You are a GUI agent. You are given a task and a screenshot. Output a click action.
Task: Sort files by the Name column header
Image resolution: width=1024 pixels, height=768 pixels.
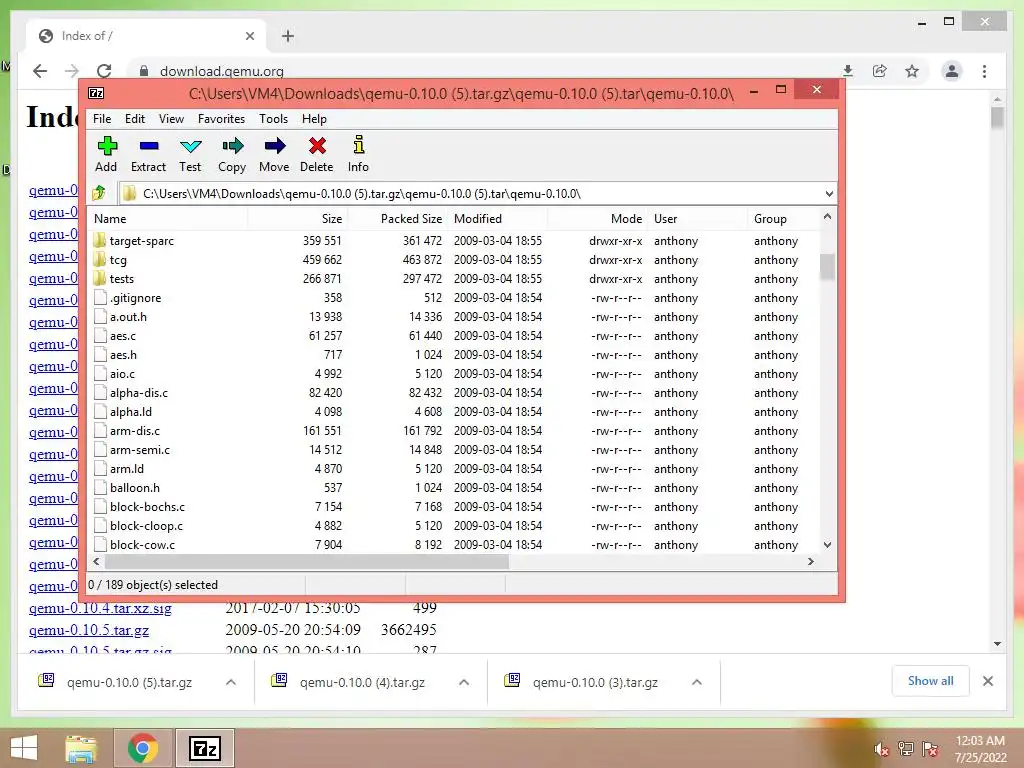168,219
